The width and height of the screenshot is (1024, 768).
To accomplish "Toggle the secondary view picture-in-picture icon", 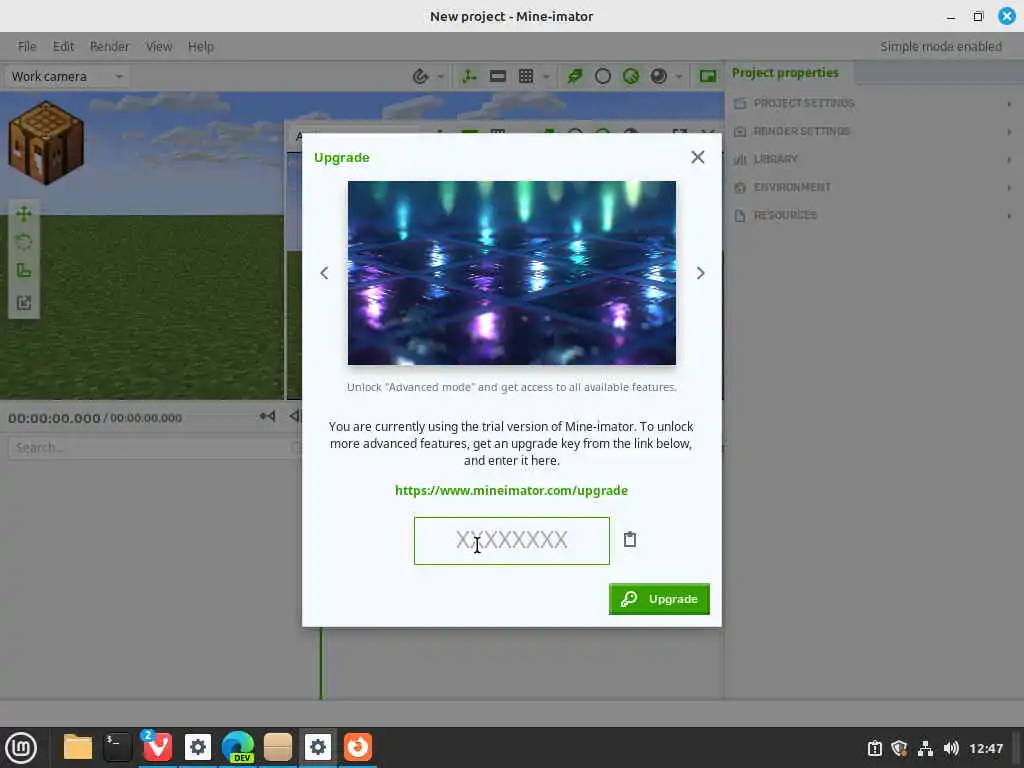I will pyautogui.click(x=708, y=76).
